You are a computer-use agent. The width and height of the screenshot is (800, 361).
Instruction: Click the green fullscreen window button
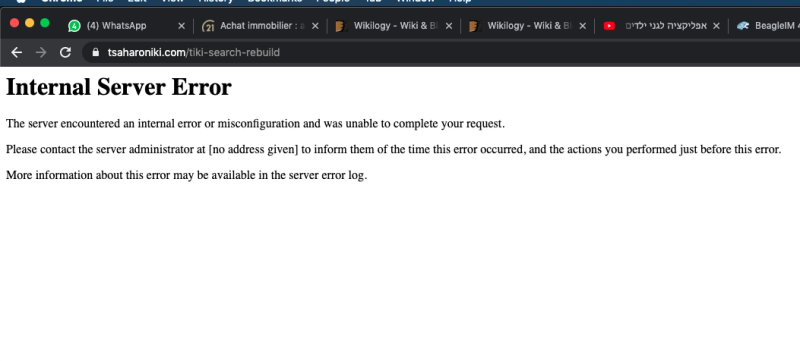pyautogui.click(x=45, y=22)
